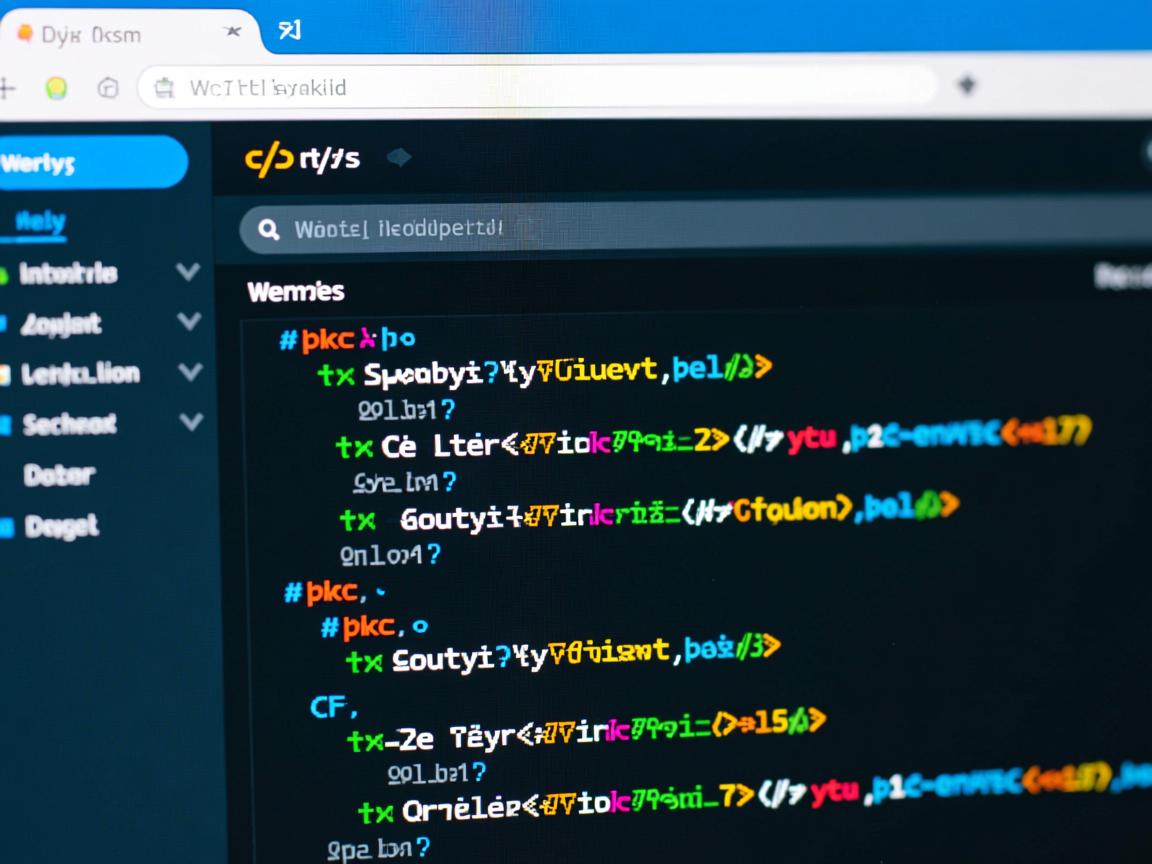The height and width of the screenshot is (864, 1152).
Task: Open the Doter sidebar item
Action: [x=60, y=474]
